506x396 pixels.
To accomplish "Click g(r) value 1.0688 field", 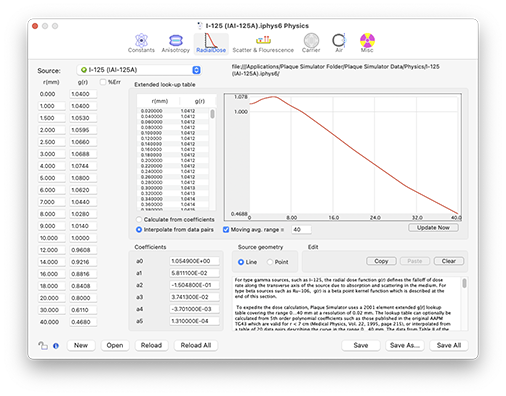I will pos(83,154).
